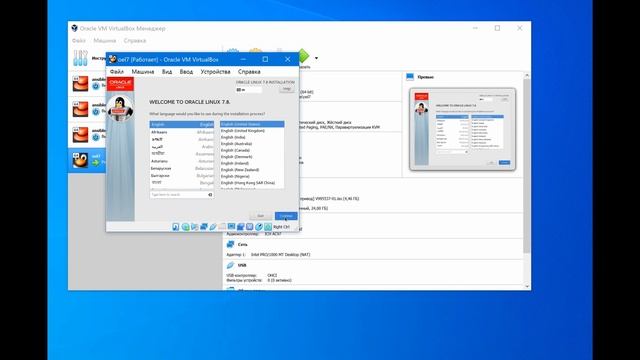
Task: Select Afrikaans in the language list
Action: click(x=182, y=132)
